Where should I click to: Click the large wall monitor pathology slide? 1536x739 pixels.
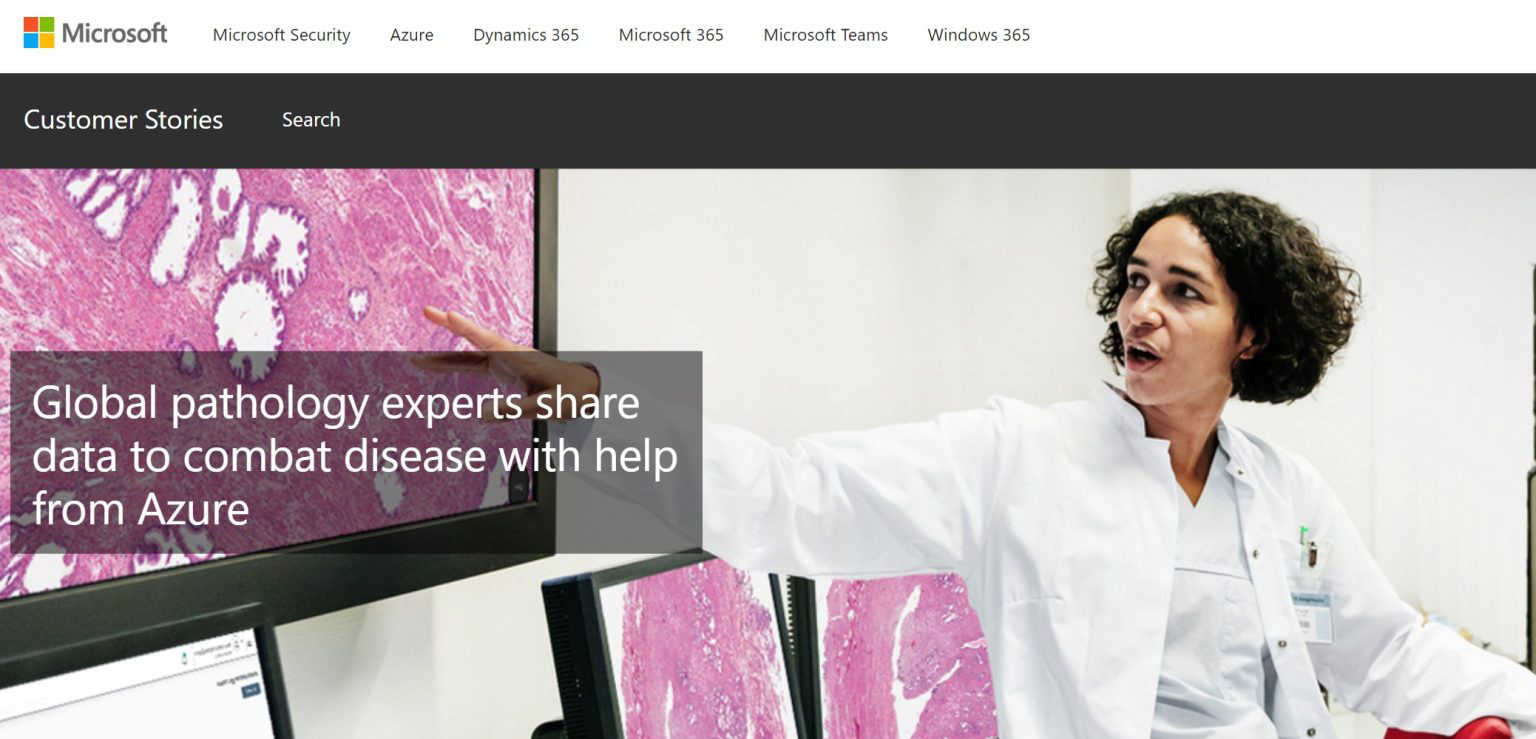click(x=270, y=260)
